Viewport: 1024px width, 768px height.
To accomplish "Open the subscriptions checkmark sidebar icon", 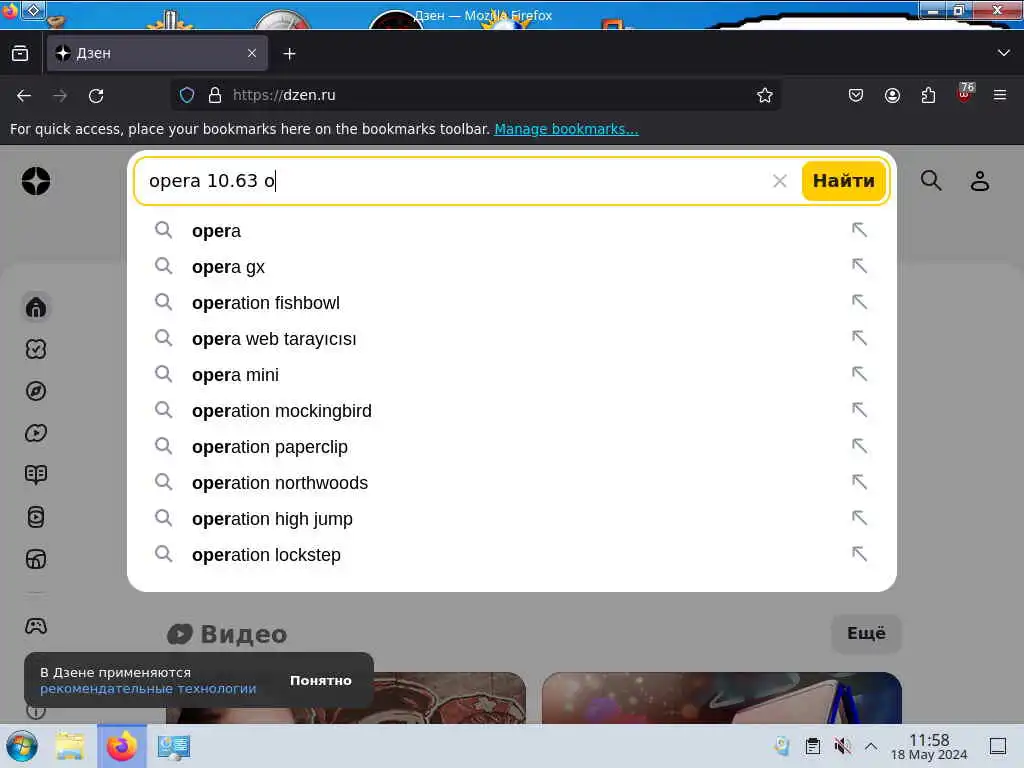I will [x=36, y=349].
